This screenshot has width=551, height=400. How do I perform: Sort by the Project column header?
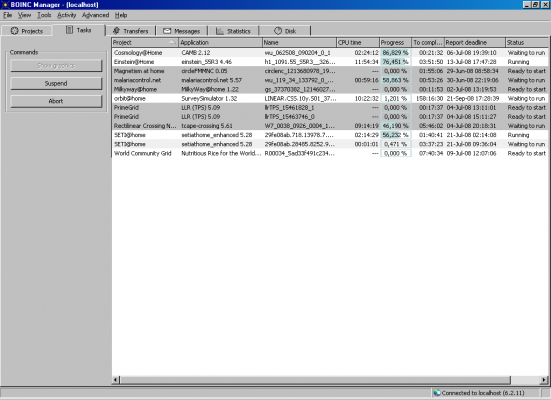pos(145,42)
